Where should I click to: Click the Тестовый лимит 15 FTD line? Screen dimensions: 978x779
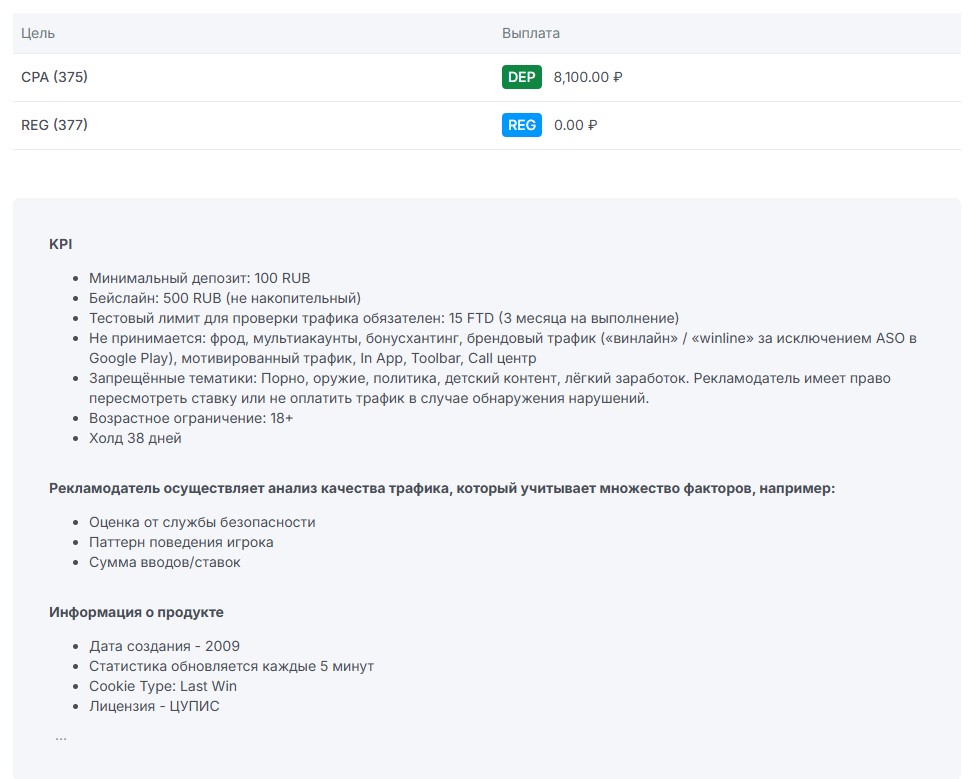[x=384, y=318]
